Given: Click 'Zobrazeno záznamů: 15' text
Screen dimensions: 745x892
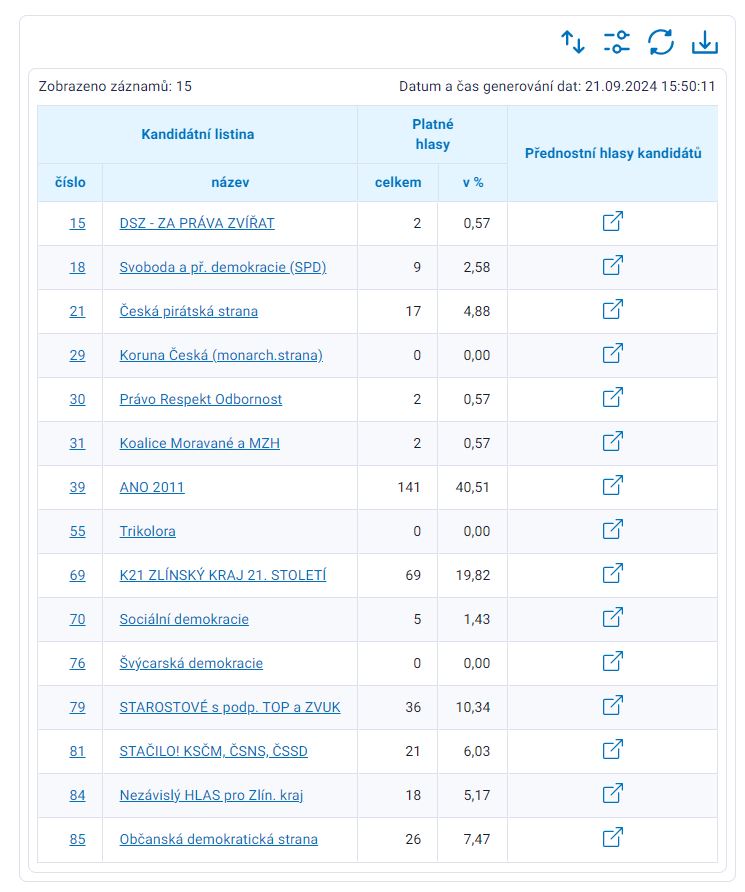Looking at the screenshot, I should (115, 86).
